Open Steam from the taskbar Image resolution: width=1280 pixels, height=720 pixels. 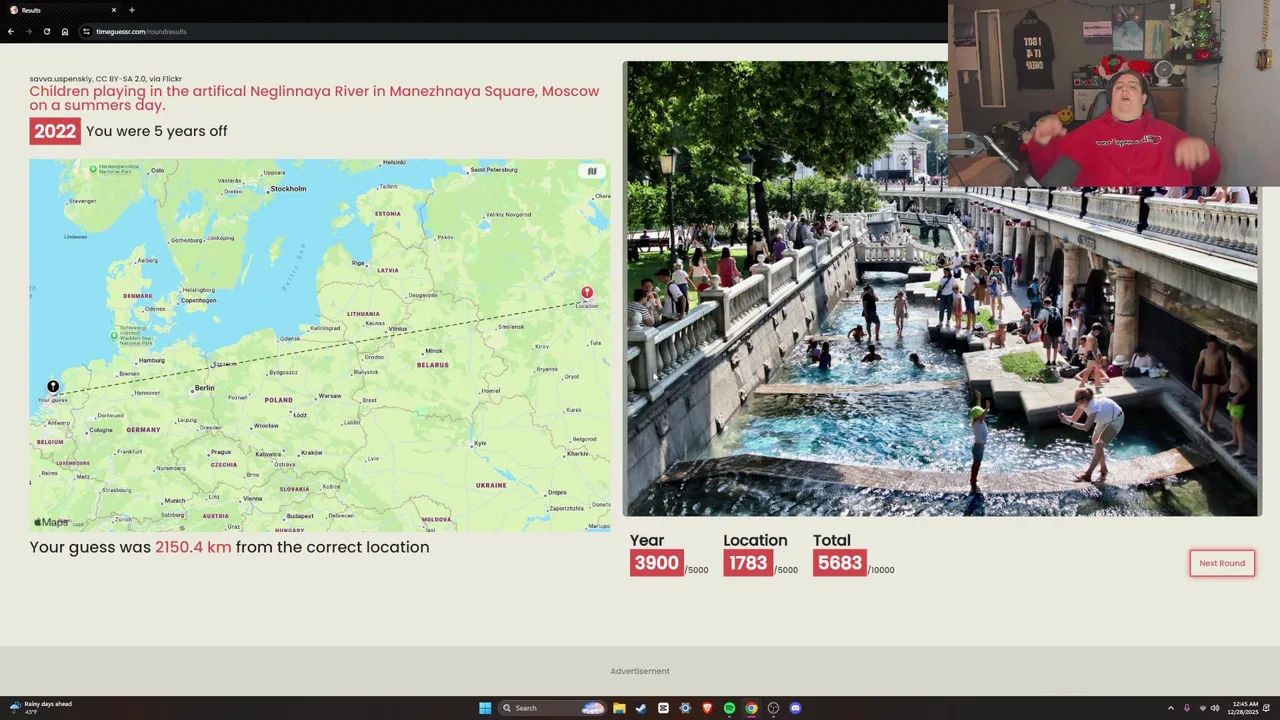click(641, 708)
